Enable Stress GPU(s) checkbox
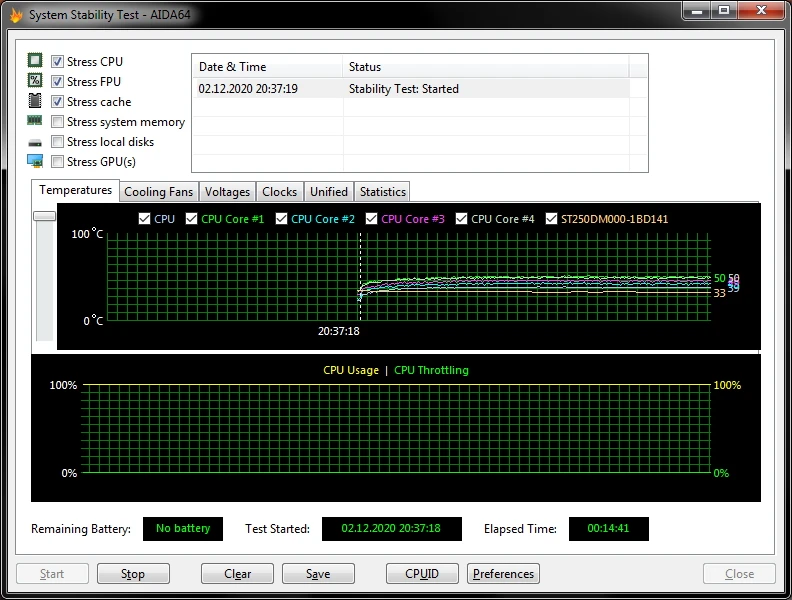Screen dimensions: 792x600 click(x=58, y=162)
